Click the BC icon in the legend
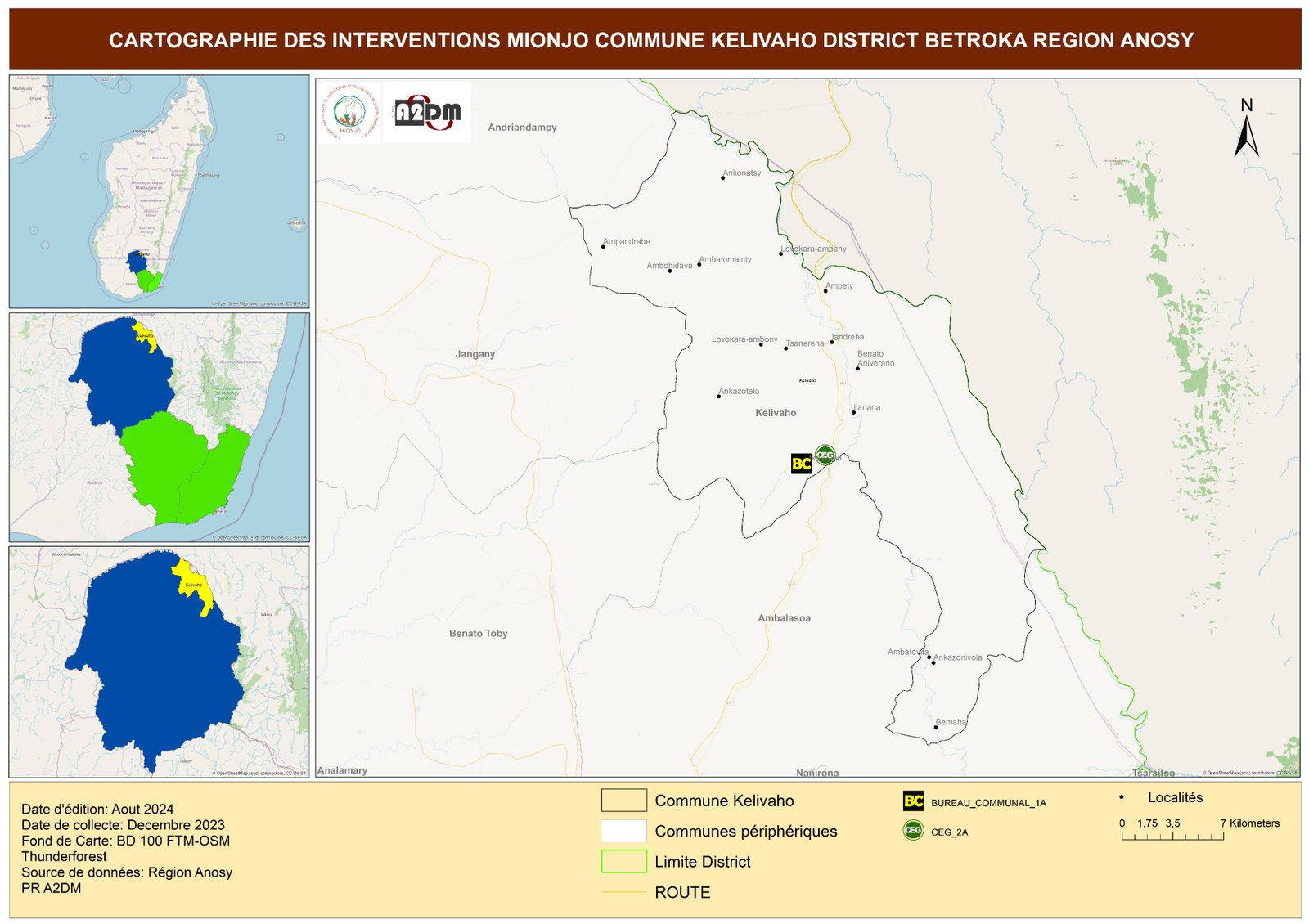 click(913, 801)
